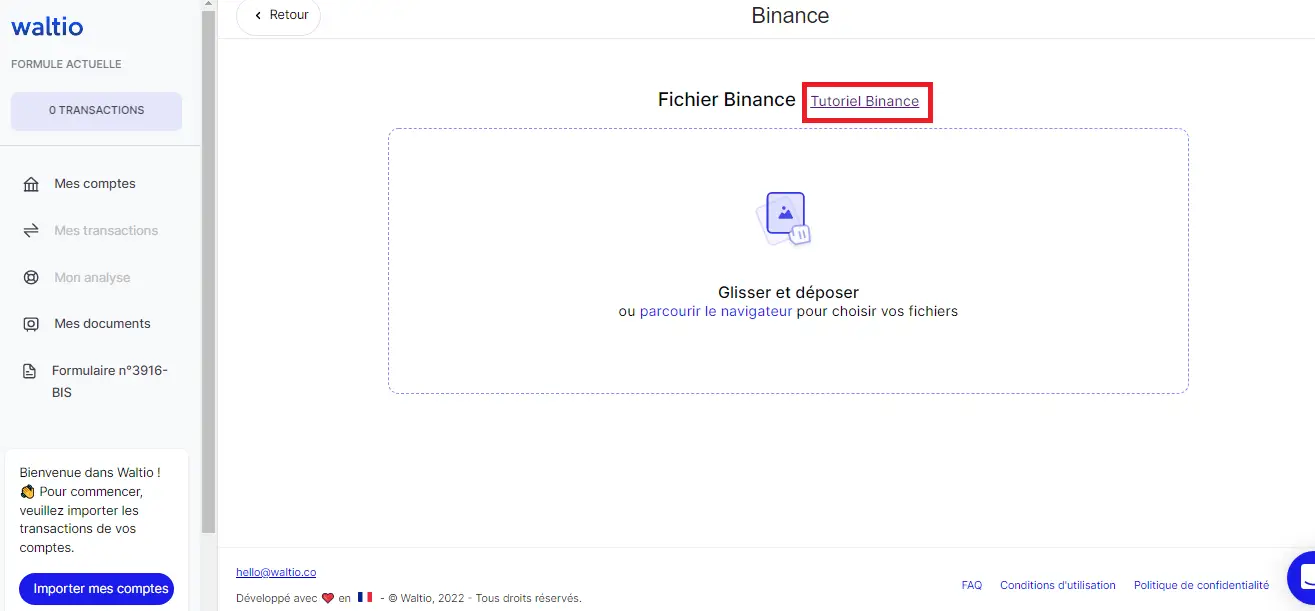Click the Mes comptes bank icon
1315x611 pixels.
tap(31, 184)
